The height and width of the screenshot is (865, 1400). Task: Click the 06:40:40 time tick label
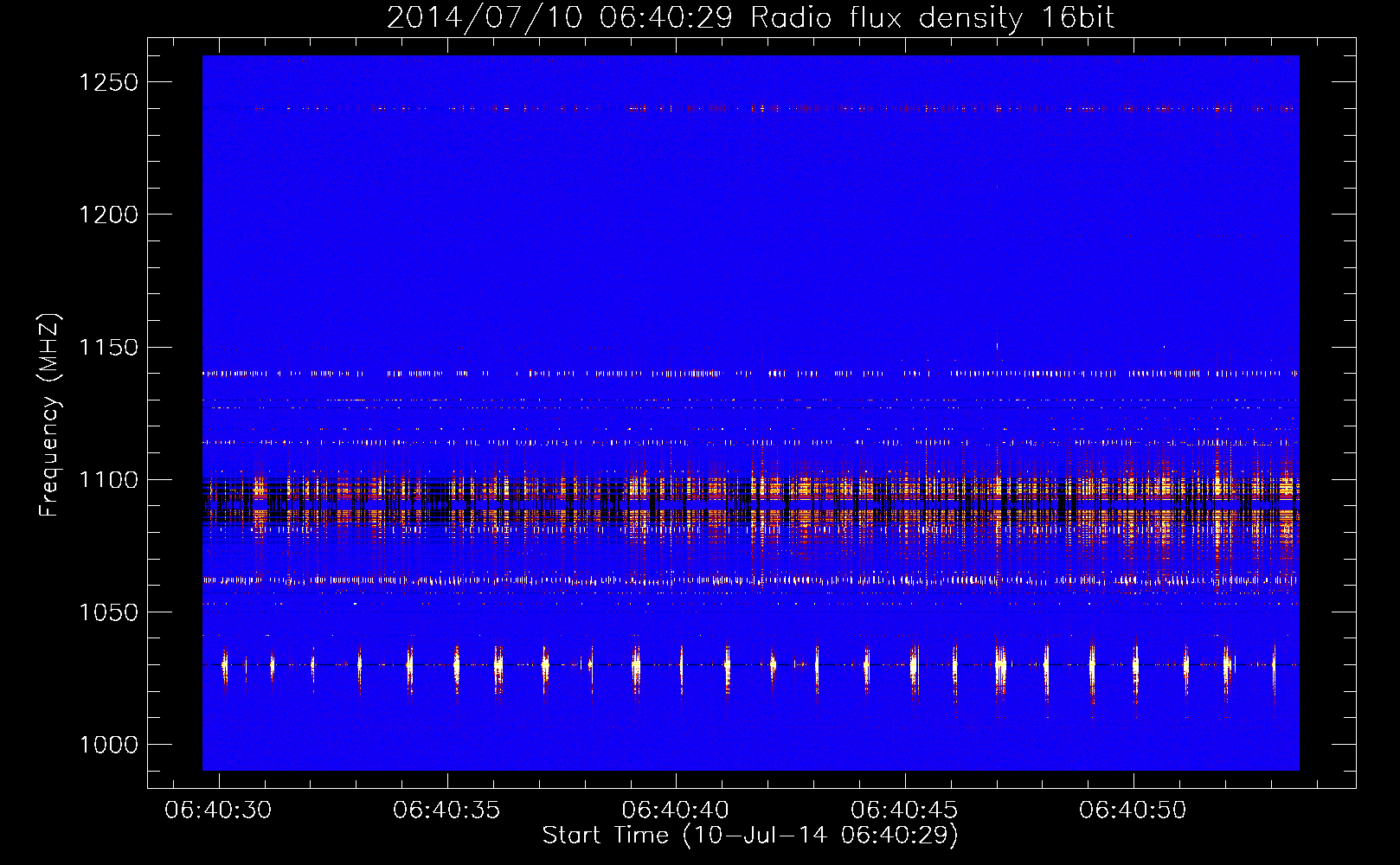[676, 810]
